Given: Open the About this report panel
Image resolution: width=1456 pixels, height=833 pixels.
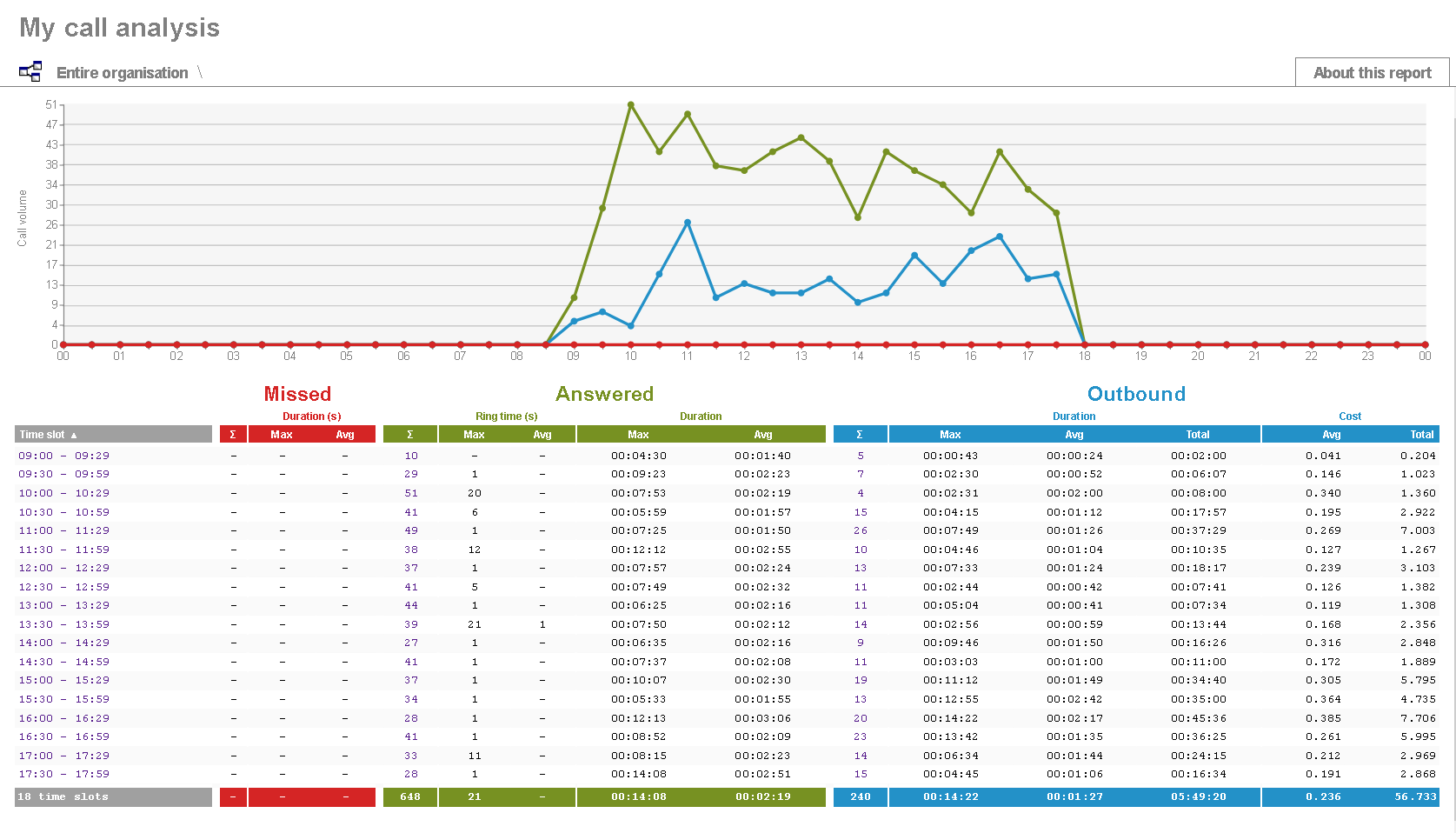Looking at the screenshot, I should (1372, 72).
